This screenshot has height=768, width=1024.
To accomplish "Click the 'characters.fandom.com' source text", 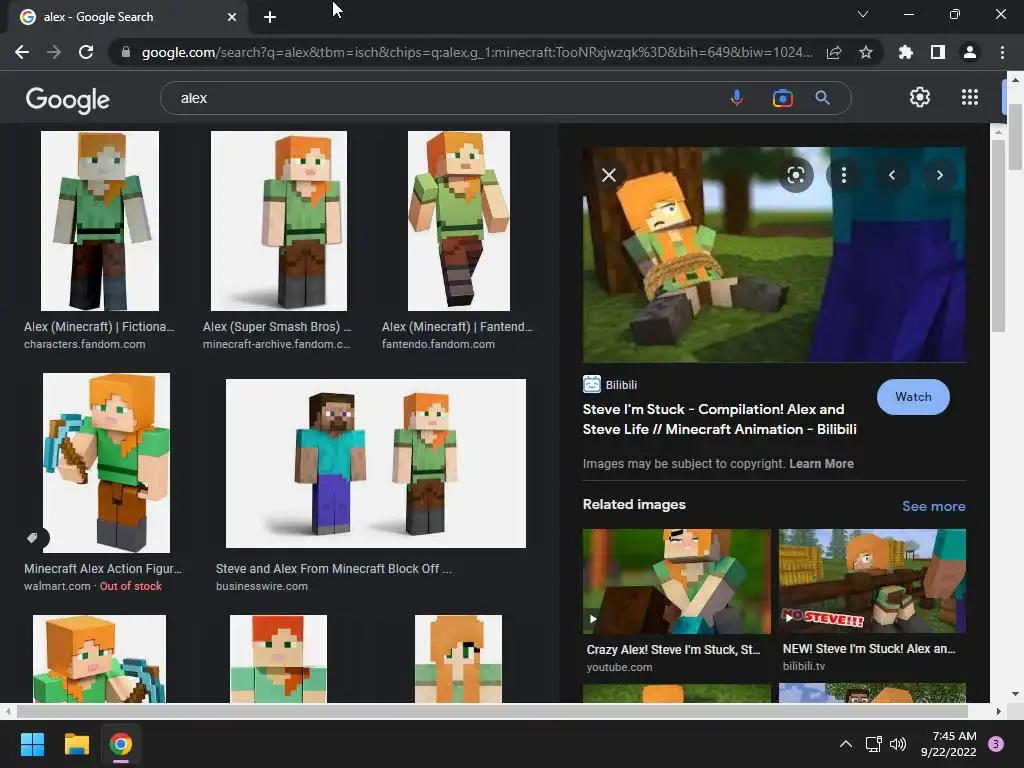I will point(85,344).
